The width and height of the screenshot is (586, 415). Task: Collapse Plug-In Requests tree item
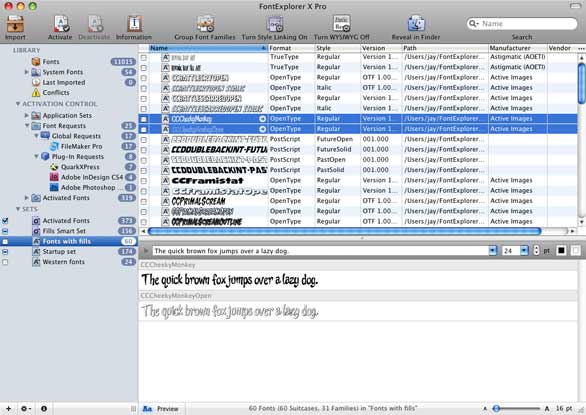pos(36,157)
